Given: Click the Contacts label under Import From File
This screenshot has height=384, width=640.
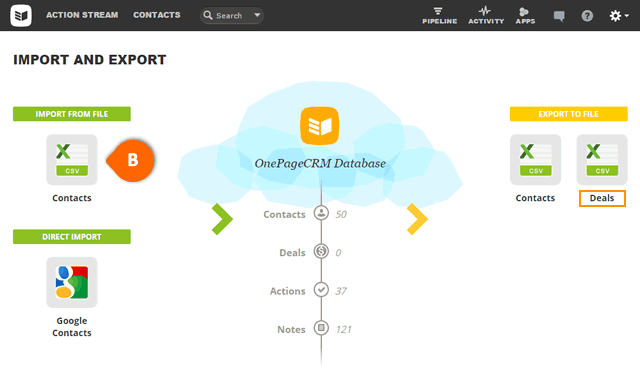Looking at the screenshot, I should [72, 198].
